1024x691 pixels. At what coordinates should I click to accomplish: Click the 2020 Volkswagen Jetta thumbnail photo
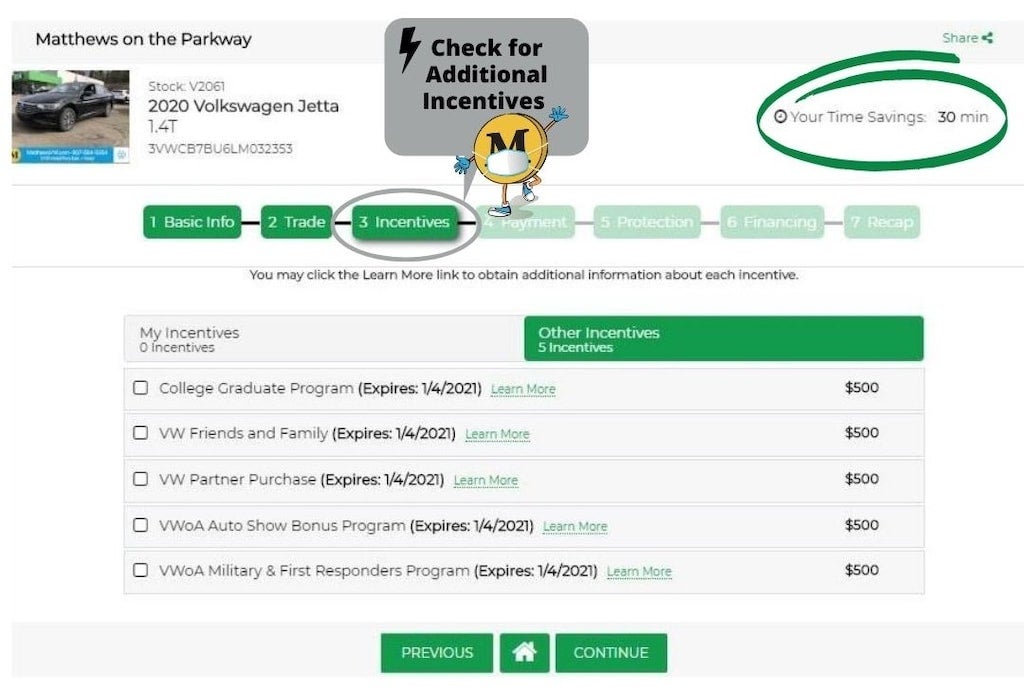[x=70, y=115]
